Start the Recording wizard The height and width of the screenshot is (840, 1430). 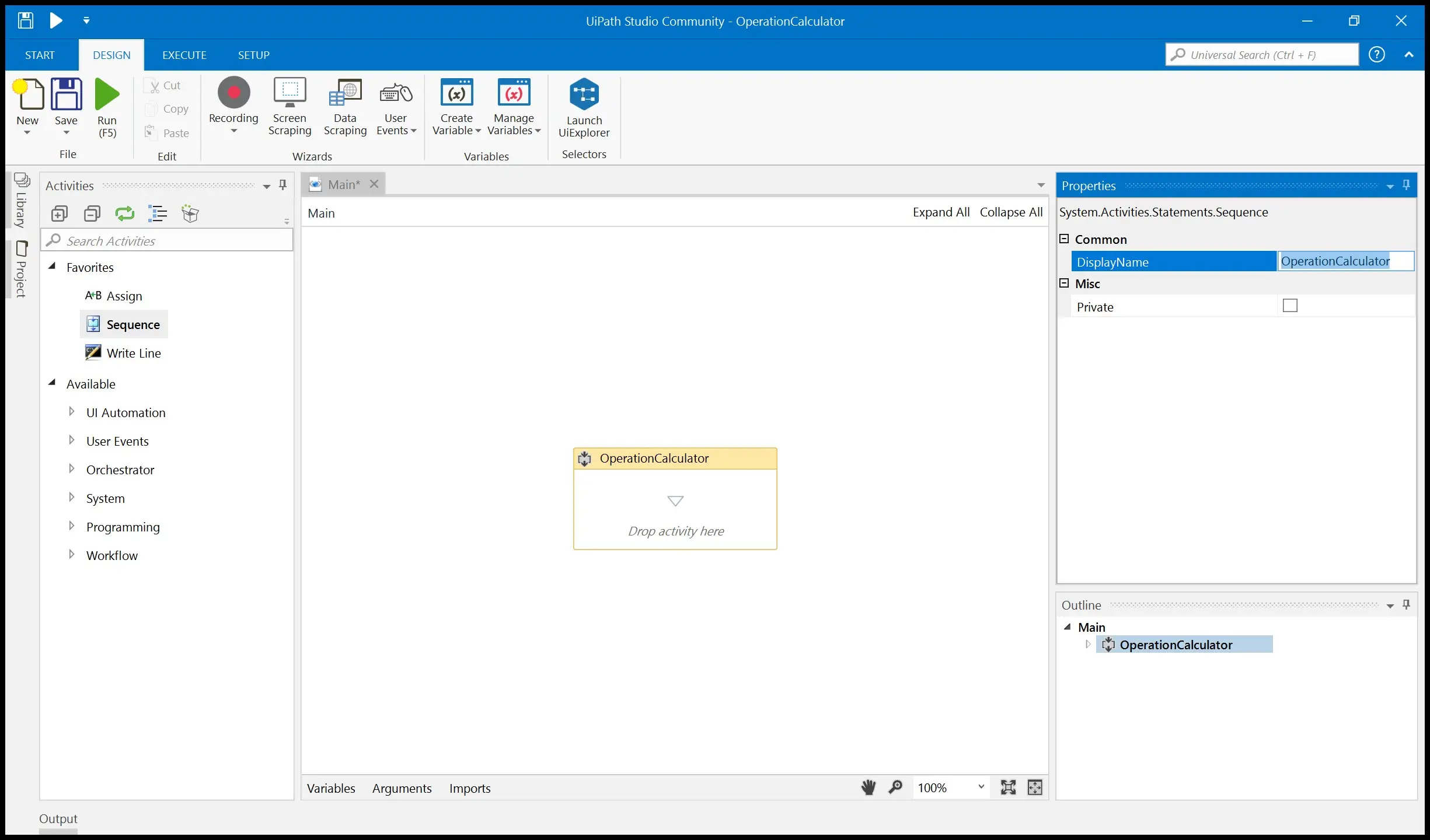coord(233,106)
